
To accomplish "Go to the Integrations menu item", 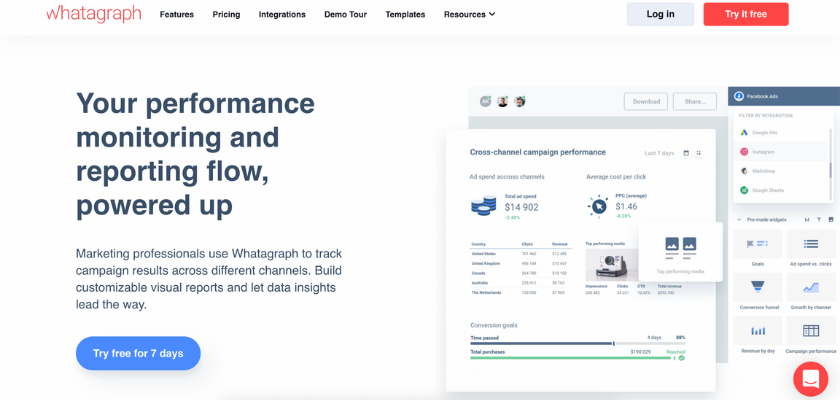I will point(282,14).
